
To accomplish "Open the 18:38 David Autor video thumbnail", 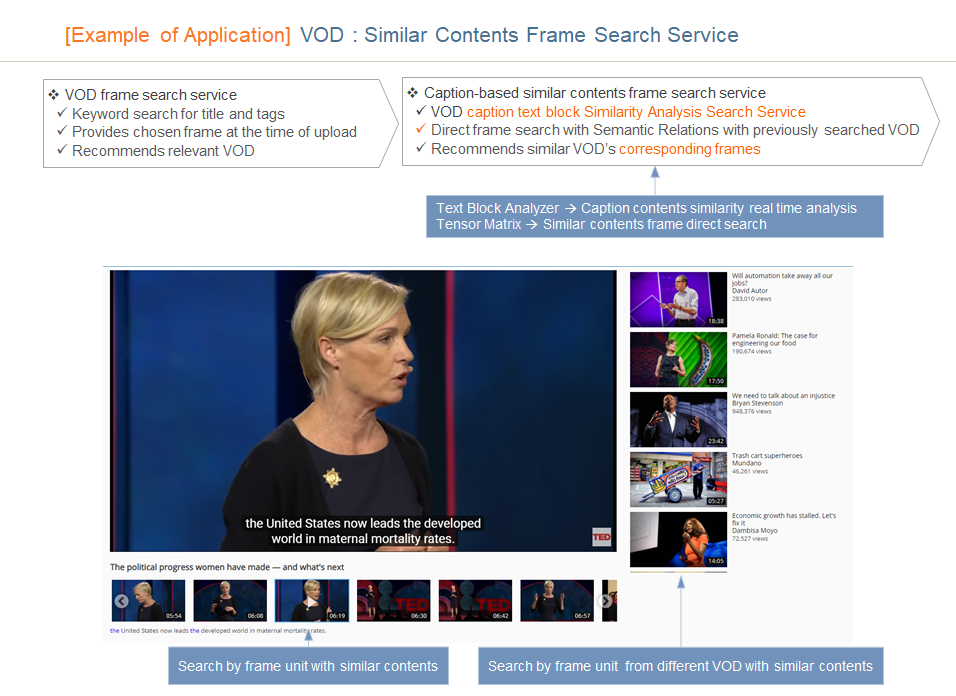I will point(678,299).
